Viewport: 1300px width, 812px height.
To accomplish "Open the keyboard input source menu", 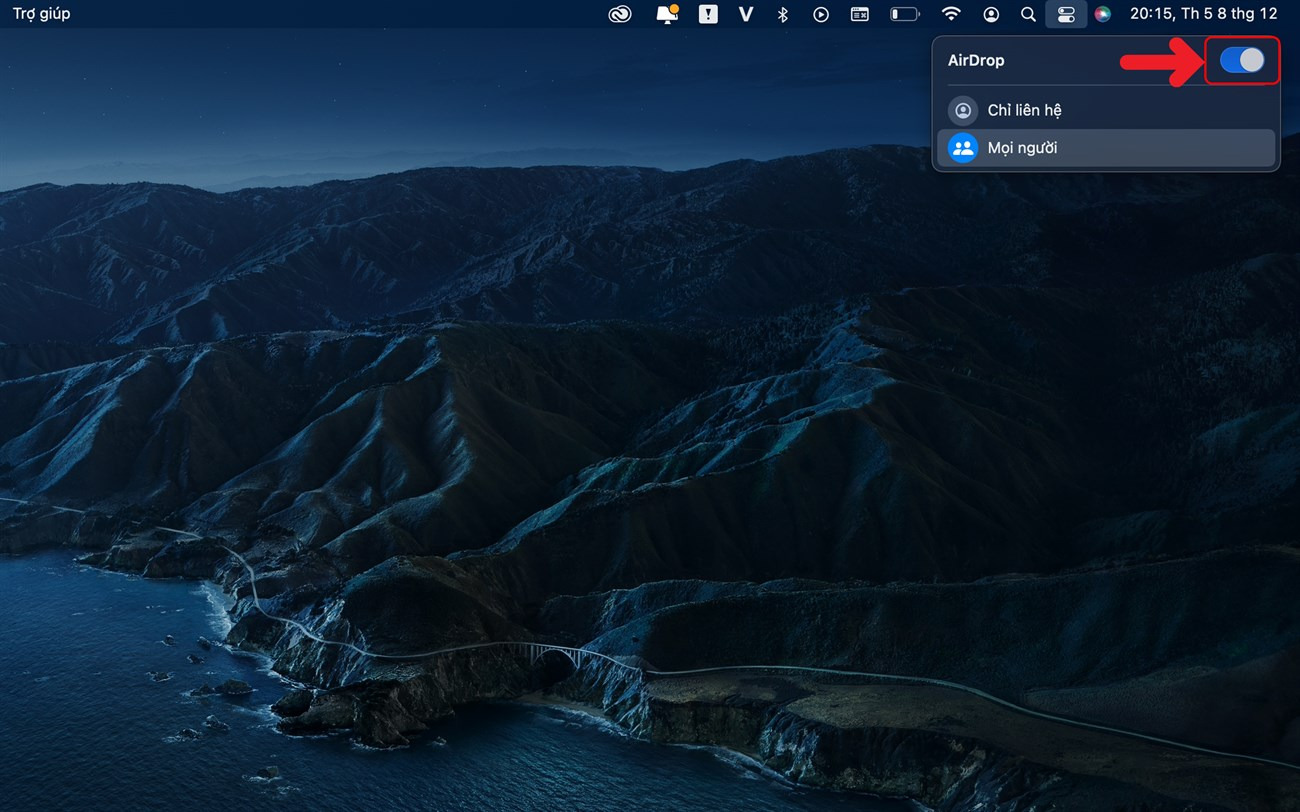I will (x=860, y=14).
